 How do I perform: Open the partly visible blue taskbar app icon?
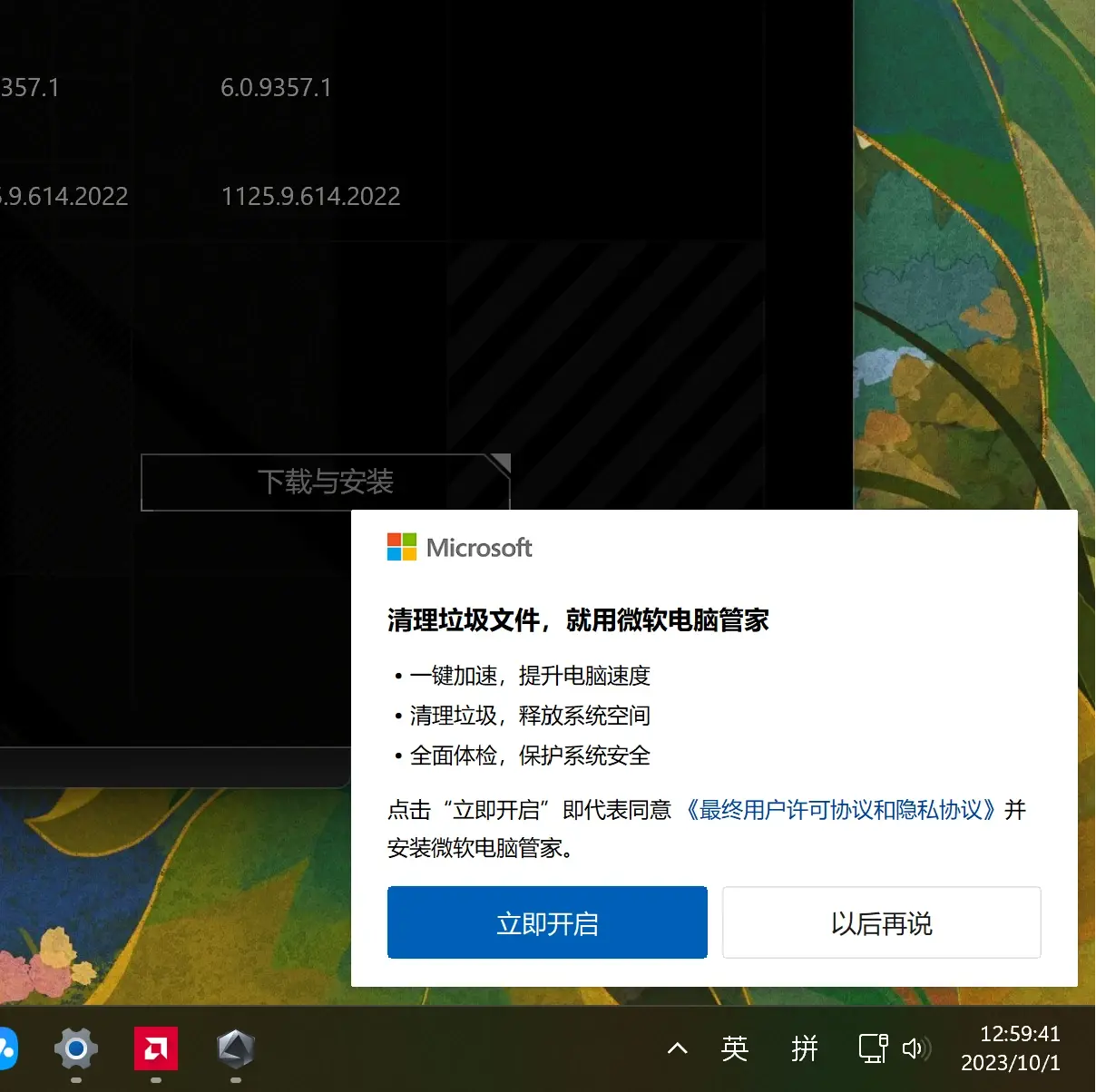(7, 1049)
